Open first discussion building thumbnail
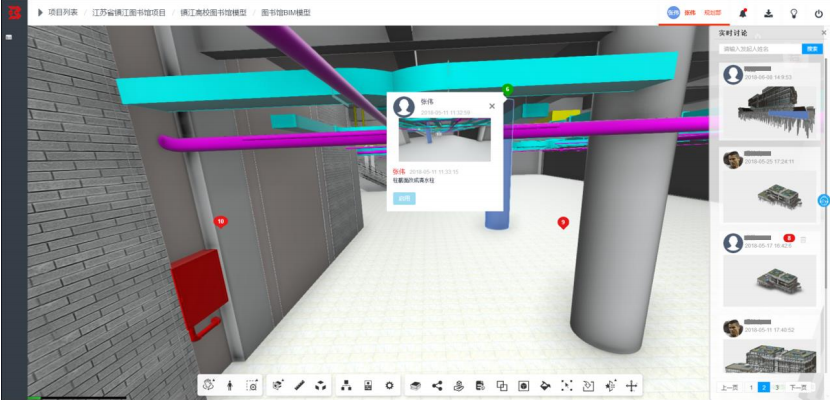The image size is (830, 400). tap(771, 112)
